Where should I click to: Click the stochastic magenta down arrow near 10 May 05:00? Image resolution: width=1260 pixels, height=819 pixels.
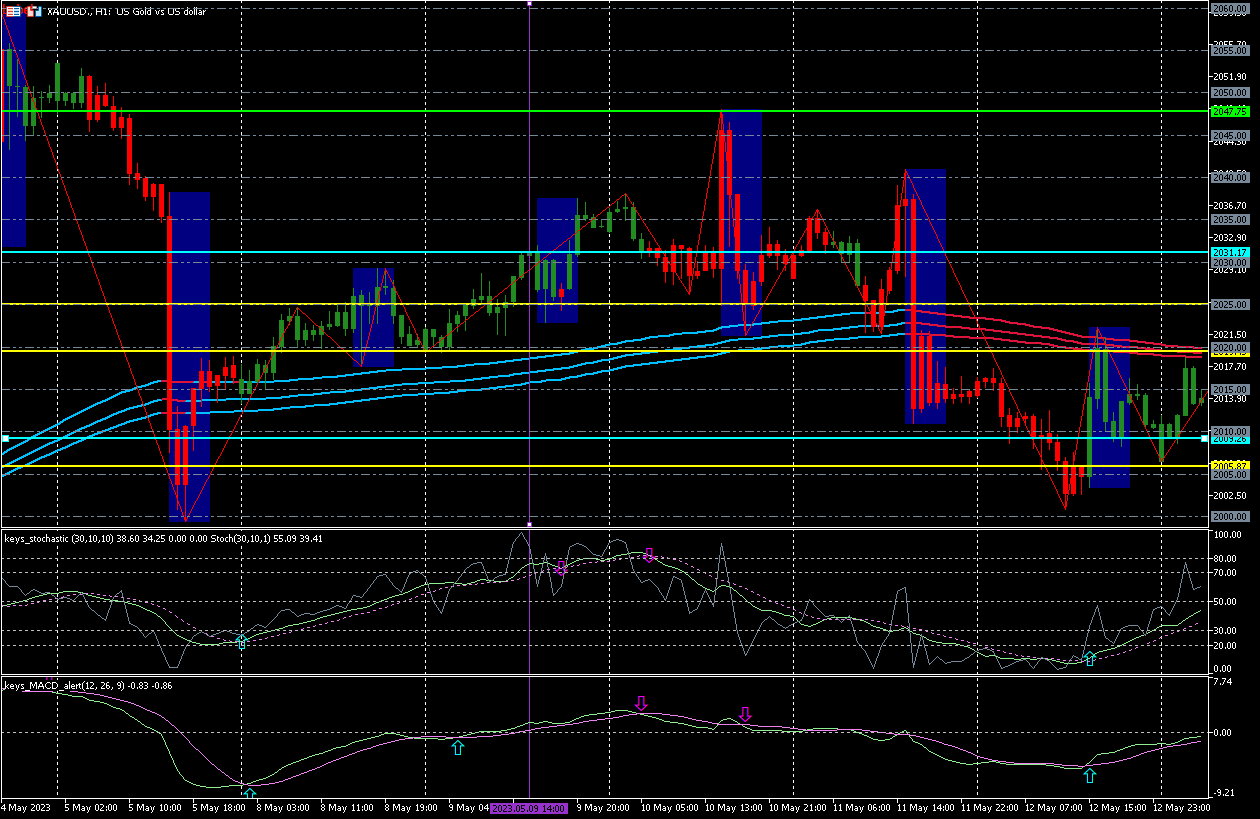(x=648, y=554)
